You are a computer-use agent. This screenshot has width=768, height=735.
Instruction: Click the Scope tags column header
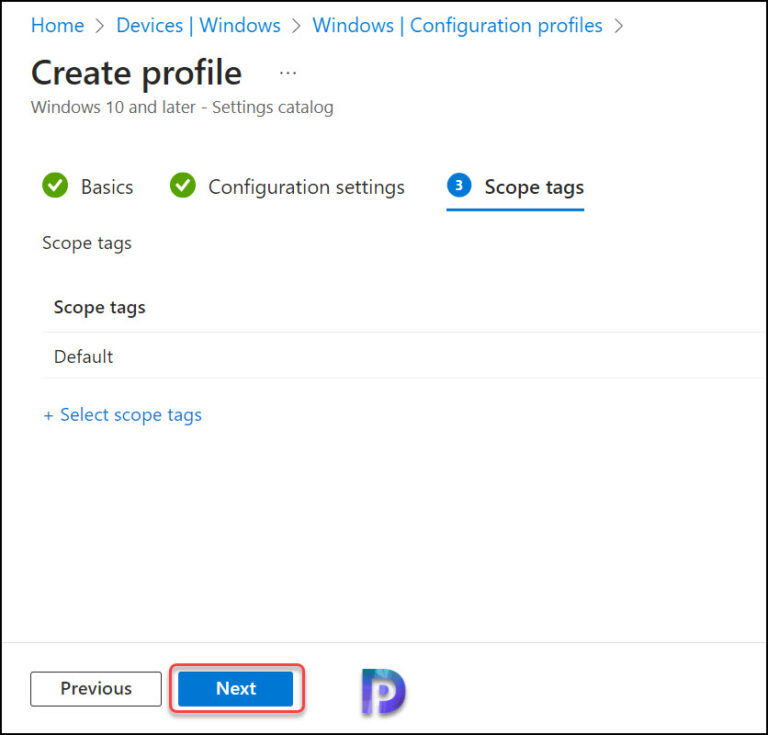click(99, 308)
